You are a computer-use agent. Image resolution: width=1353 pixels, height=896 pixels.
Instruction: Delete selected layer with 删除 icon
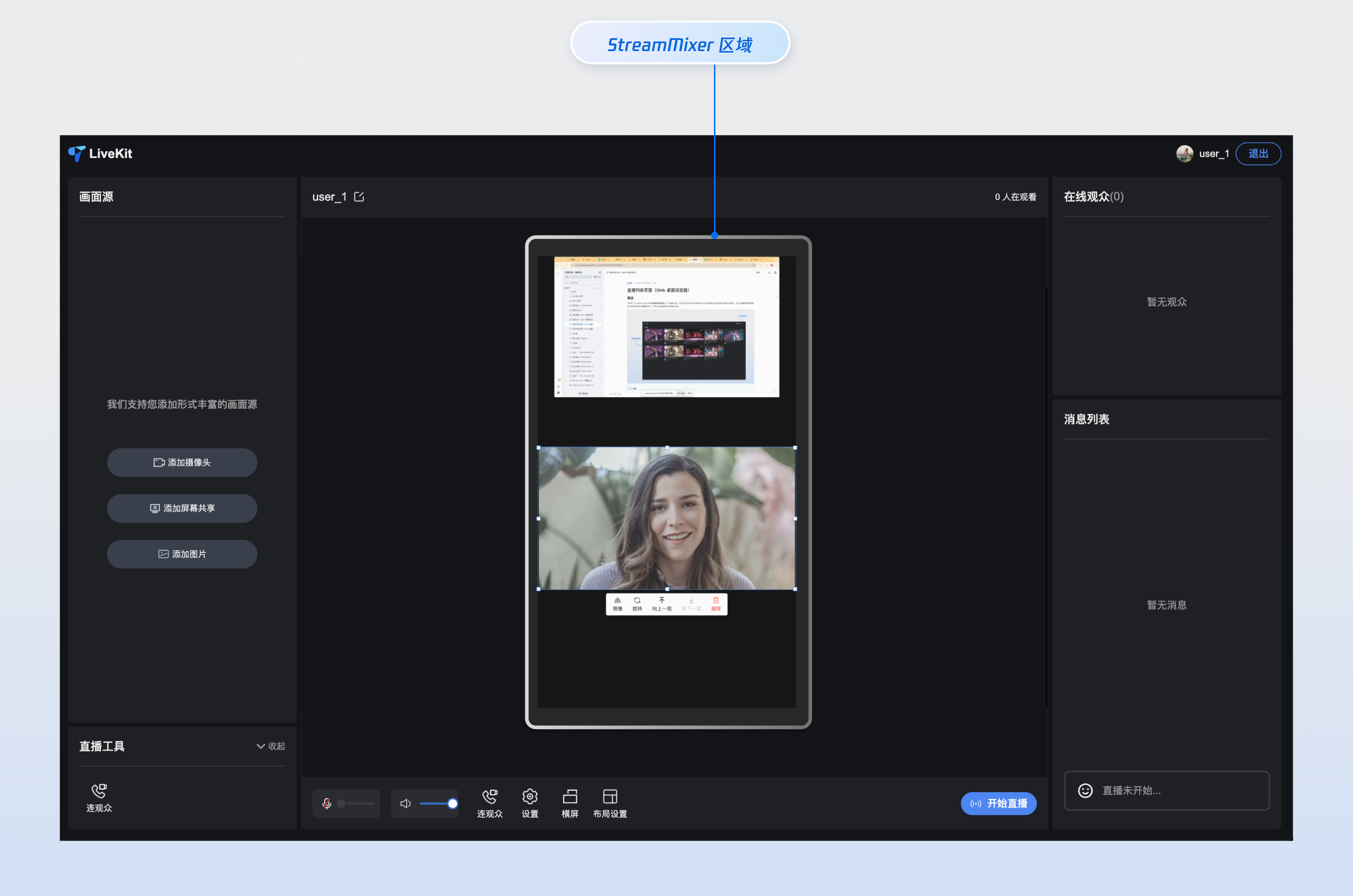point(715,603)
